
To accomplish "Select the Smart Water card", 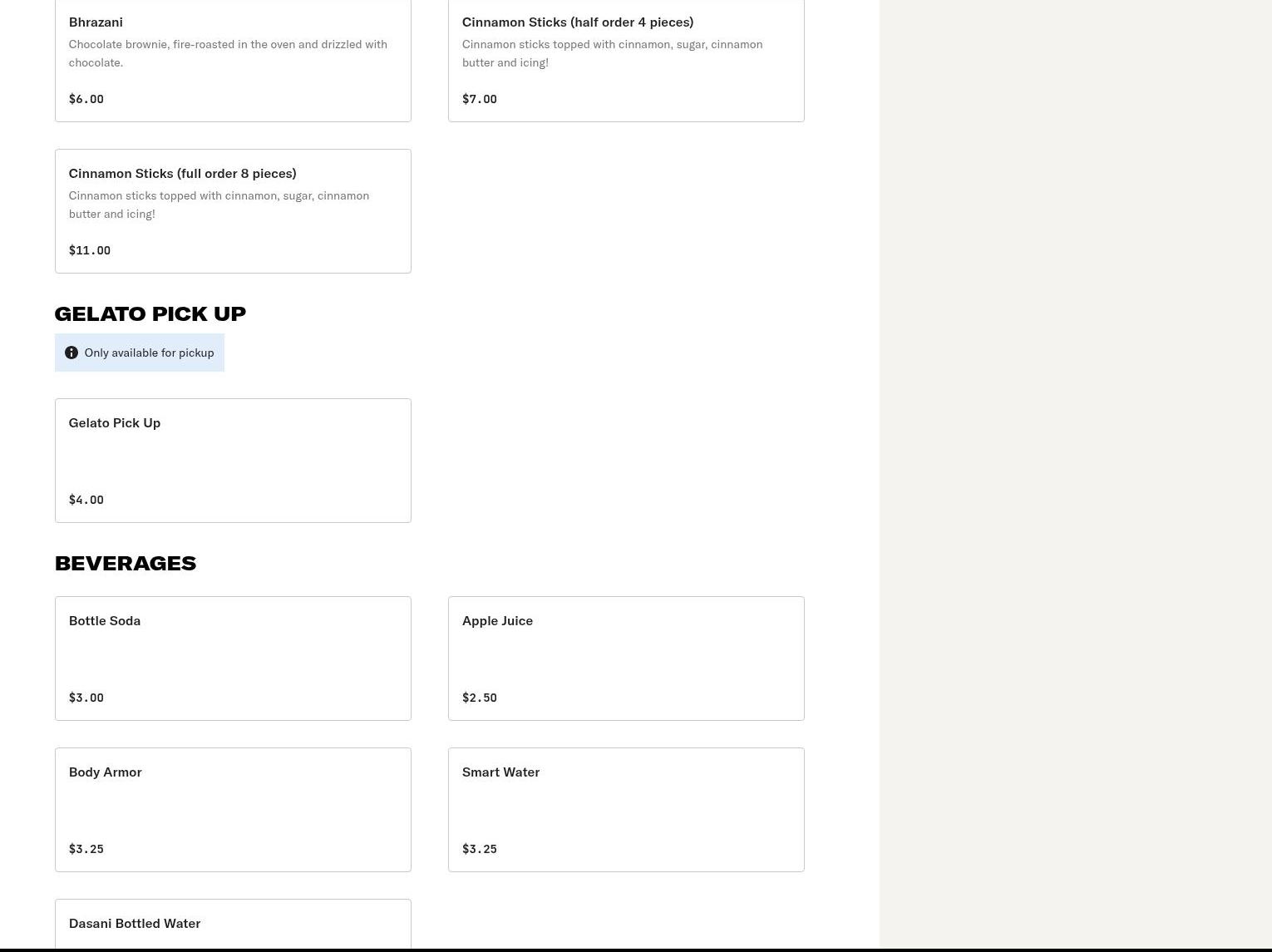I will [626, 810].
